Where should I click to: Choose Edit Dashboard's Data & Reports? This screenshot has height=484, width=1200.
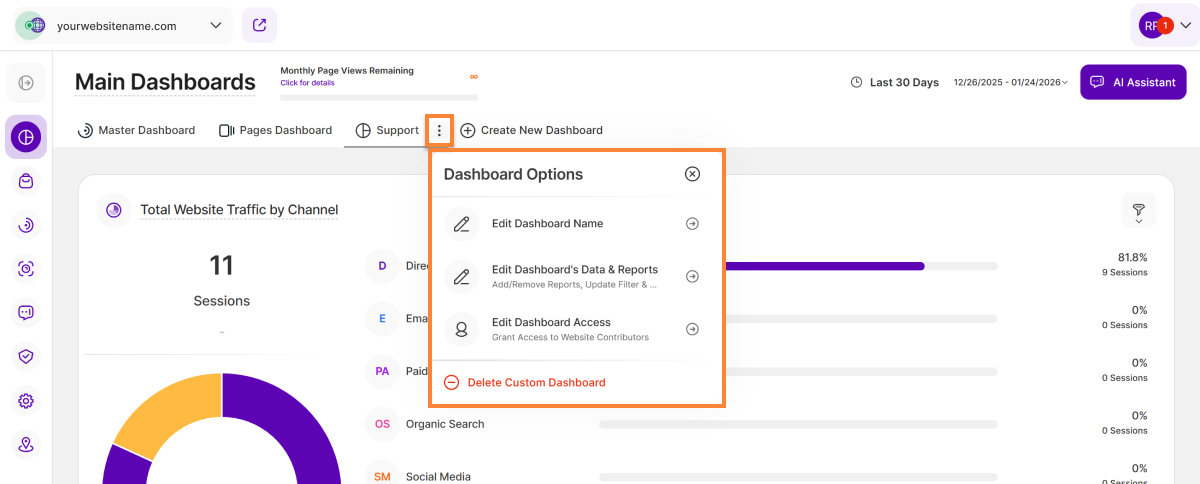pyautogui.click(x=575, y=276)
